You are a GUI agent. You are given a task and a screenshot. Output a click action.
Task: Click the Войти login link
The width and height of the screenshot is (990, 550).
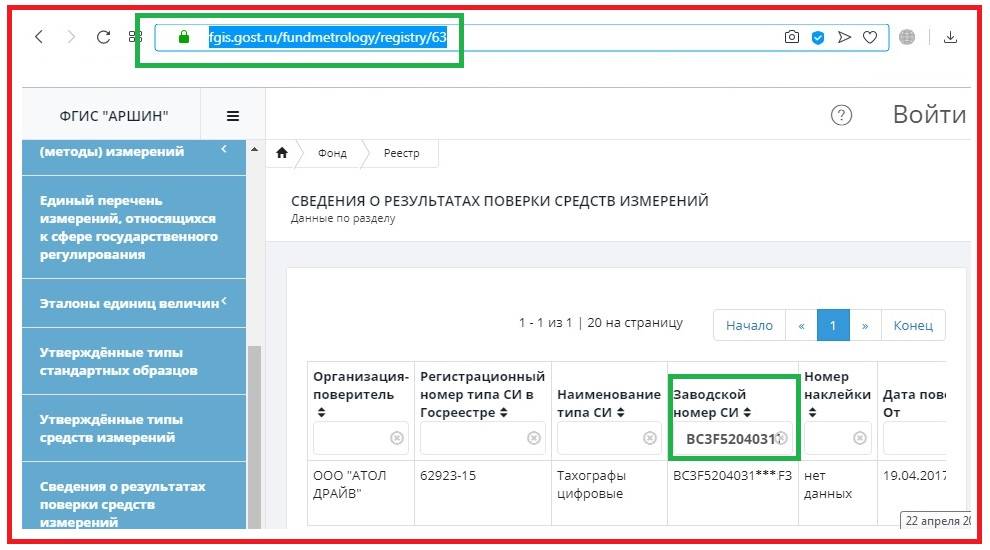pos(928,115)
